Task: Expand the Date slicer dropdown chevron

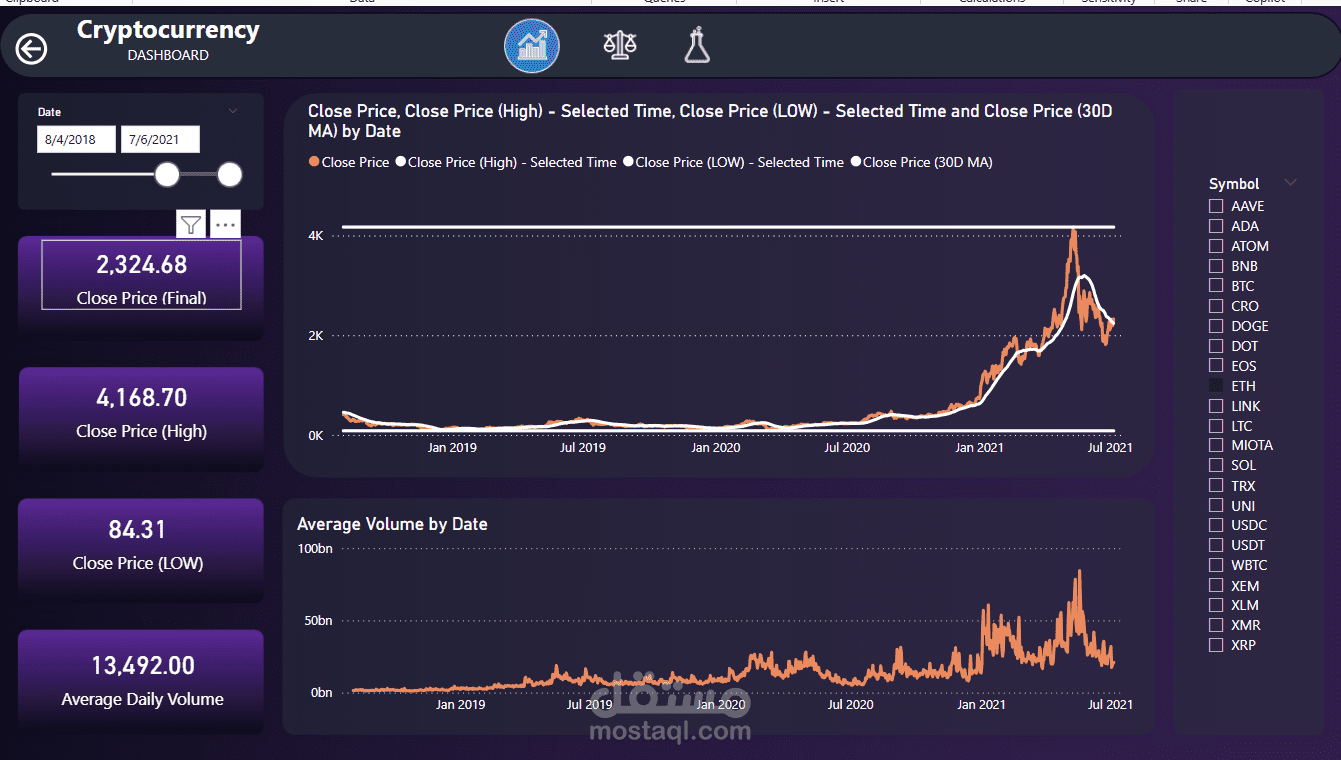Action: [233, 111]
